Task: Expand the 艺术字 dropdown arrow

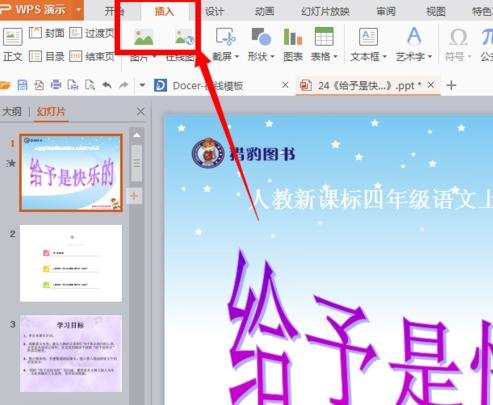Action: [430, 57]
